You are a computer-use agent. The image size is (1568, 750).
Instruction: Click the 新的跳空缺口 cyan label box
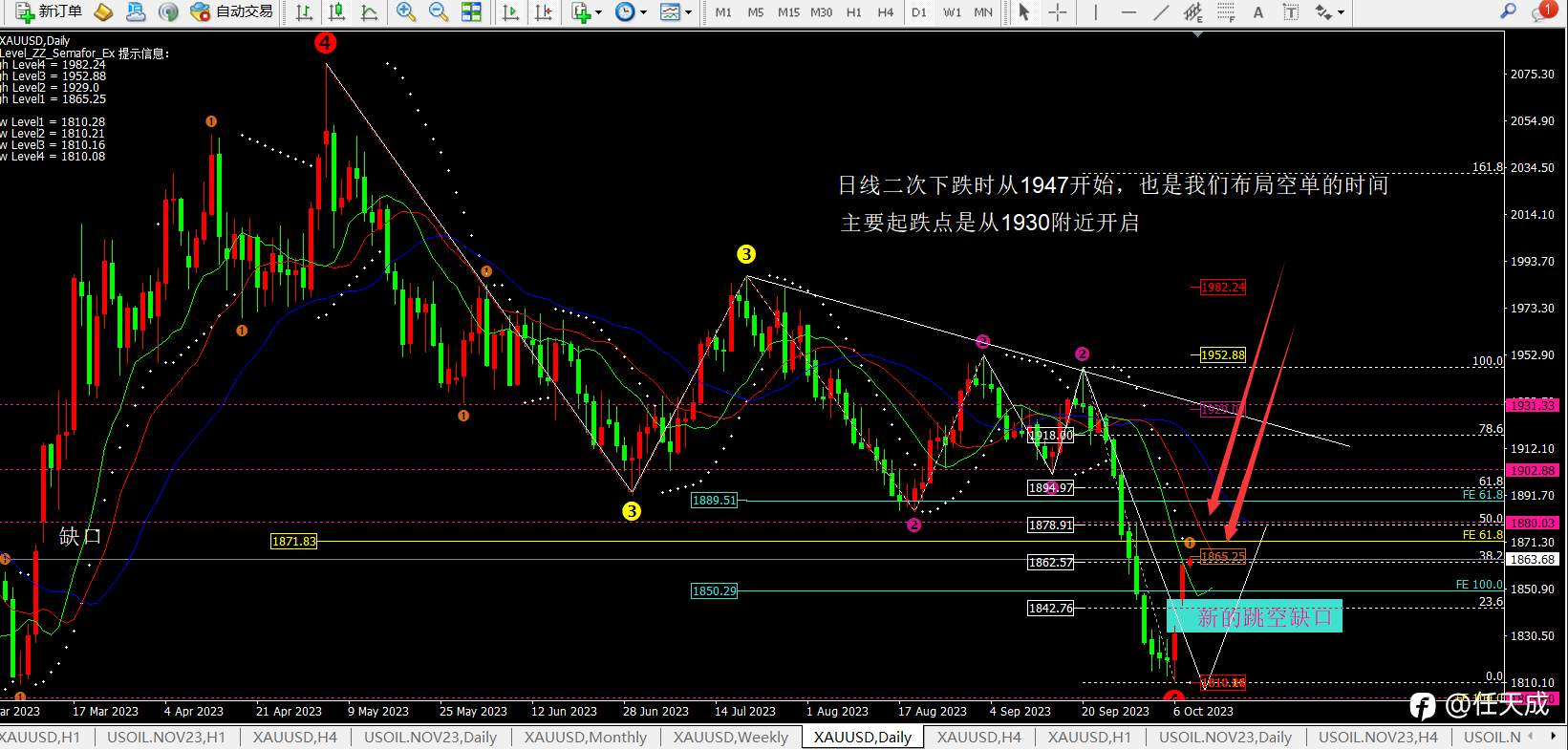pos(1254,616)
